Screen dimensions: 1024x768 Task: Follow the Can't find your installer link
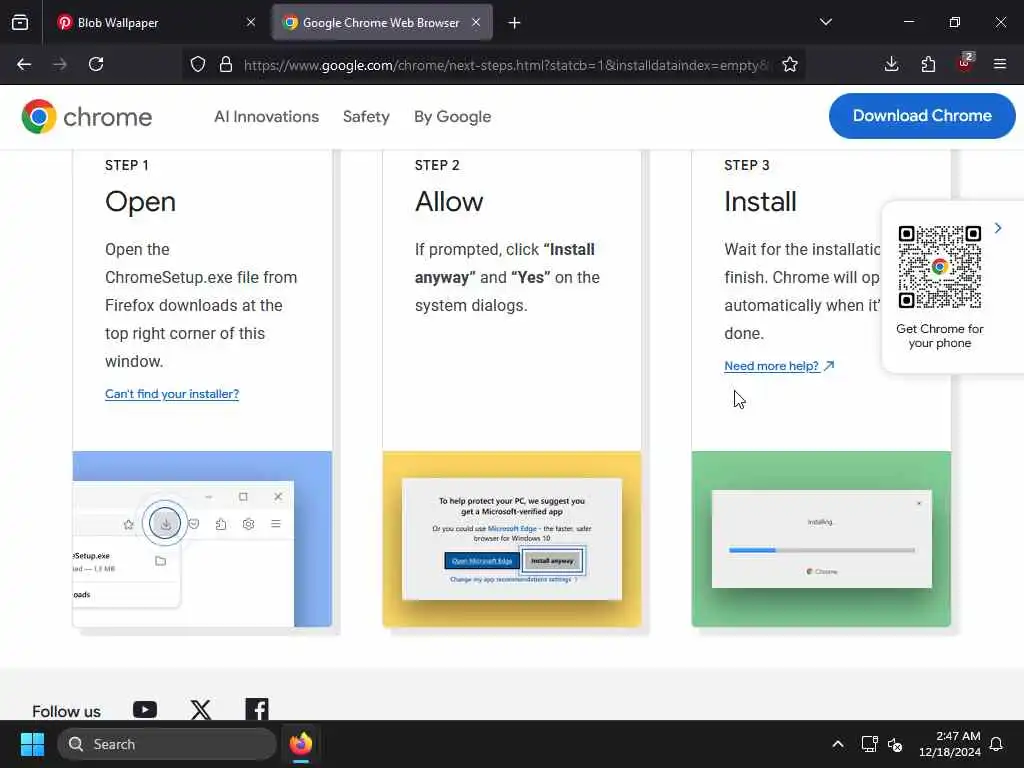coord(172,394)
